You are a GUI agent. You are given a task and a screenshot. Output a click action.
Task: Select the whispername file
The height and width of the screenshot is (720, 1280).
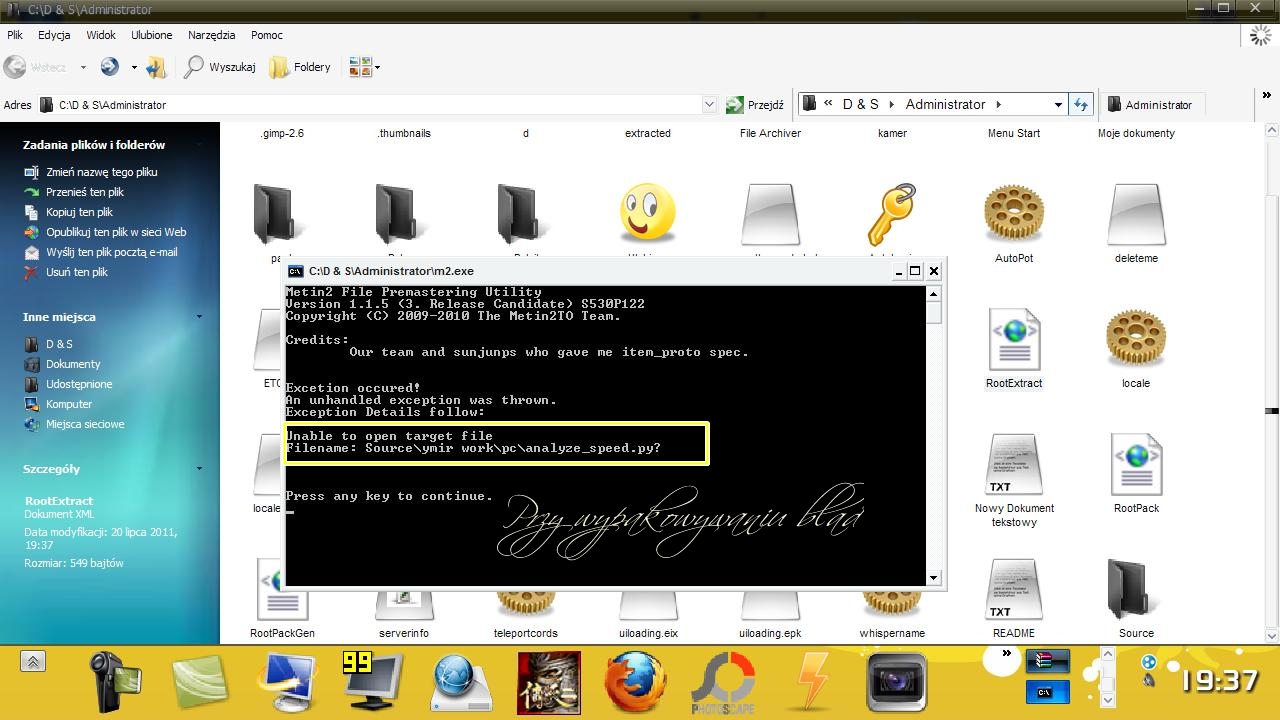(x=892, y=604)
